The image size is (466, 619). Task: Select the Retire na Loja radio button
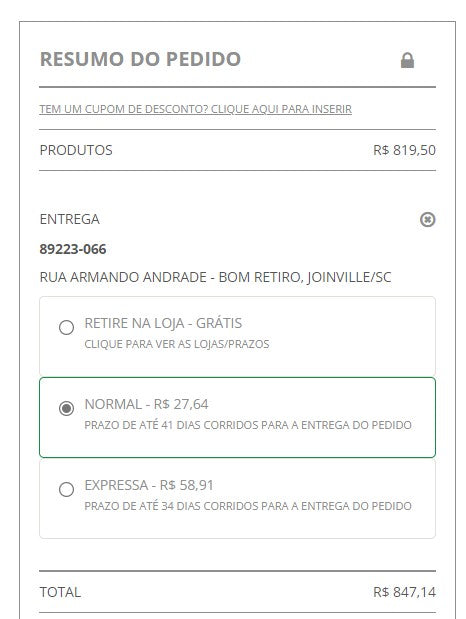66,327
